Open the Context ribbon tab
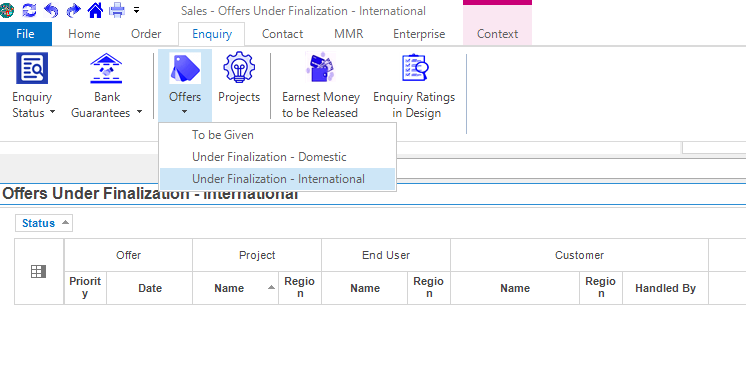 coord(497,34)
